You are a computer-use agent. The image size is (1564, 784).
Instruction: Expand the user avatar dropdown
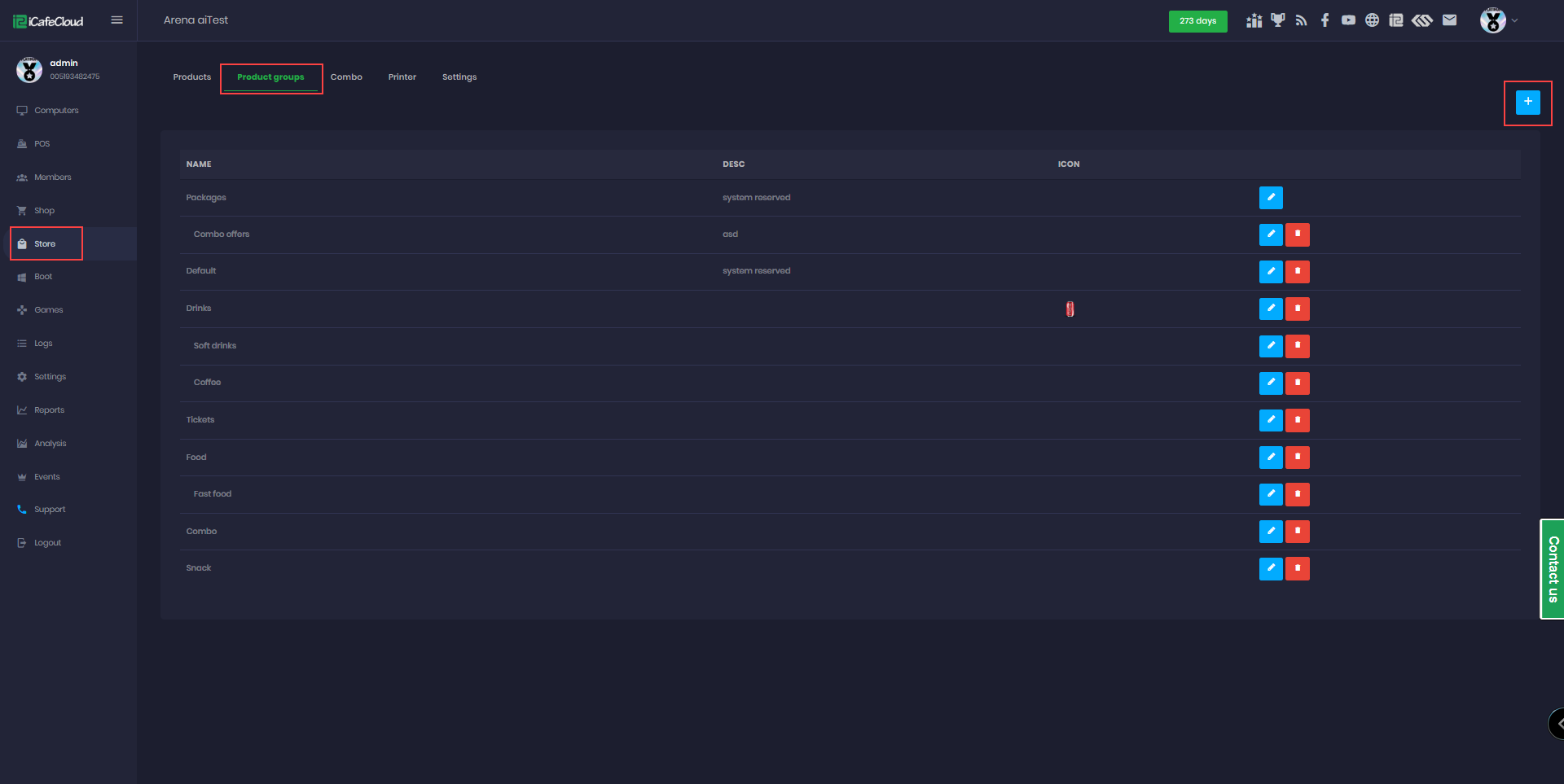1499,20
